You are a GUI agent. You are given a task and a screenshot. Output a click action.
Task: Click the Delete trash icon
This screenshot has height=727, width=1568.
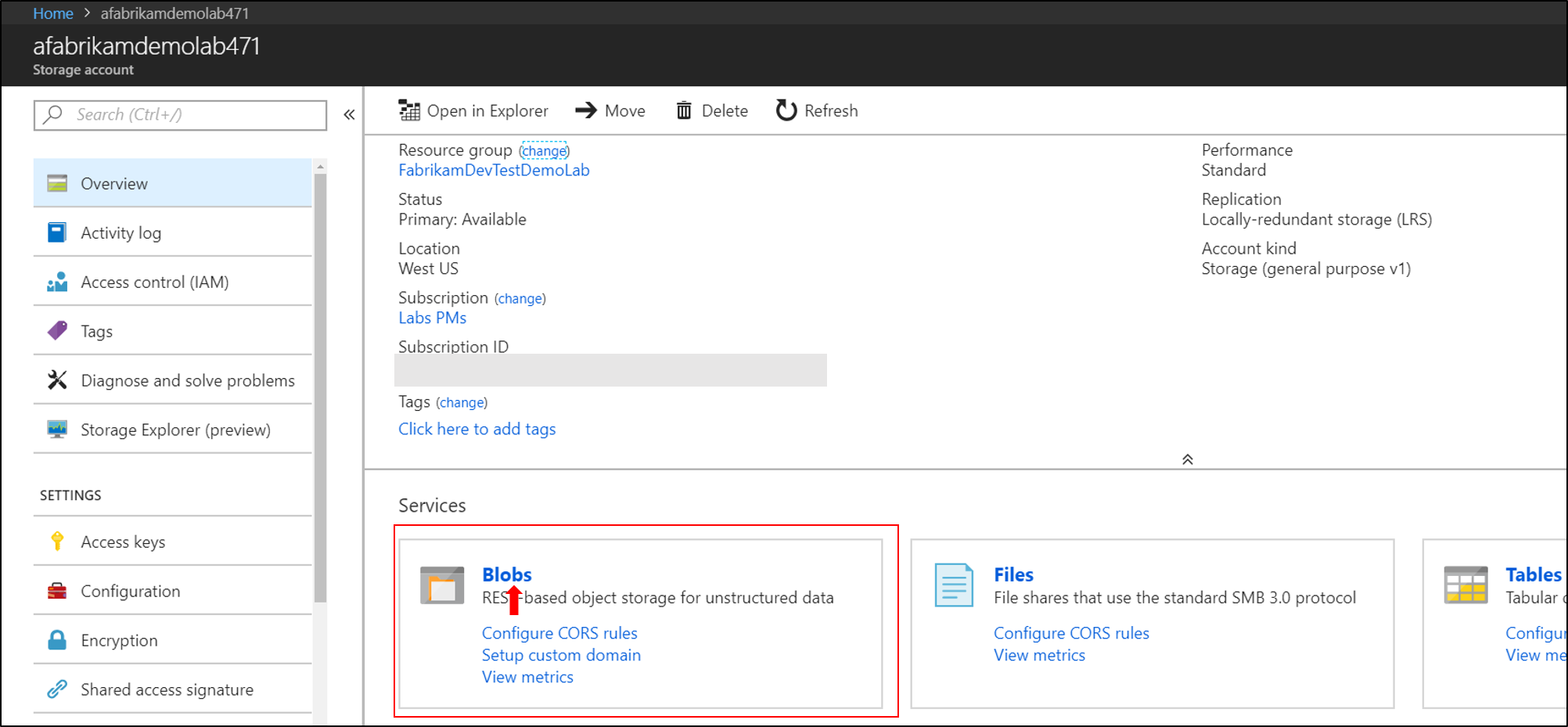click(x=684, y=110)
